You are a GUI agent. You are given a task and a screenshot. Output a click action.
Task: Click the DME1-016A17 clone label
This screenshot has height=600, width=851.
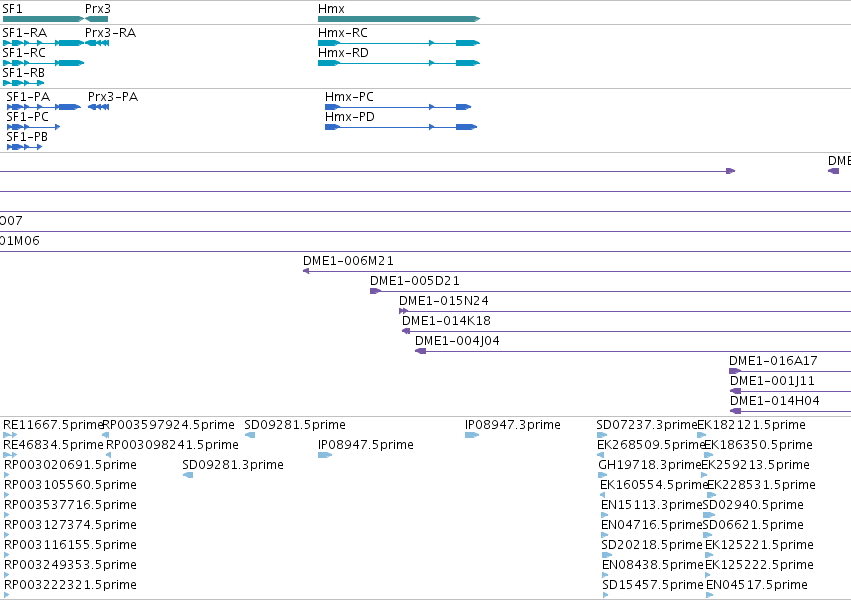773,361
